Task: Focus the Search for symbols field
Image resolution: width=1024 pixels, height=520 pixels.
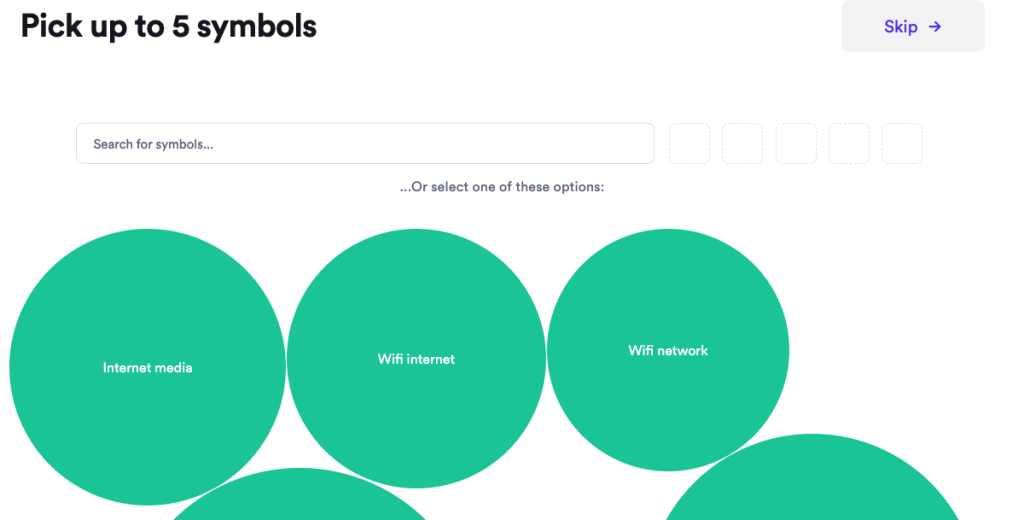Action: (365, 144)
